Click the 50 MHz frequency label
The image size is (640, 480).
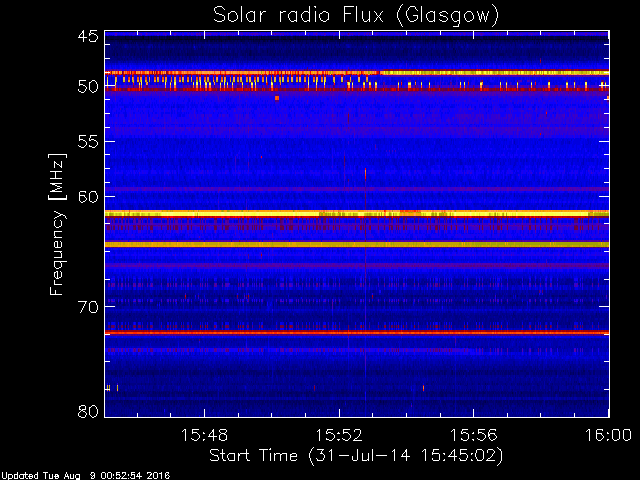coord(88,87)
